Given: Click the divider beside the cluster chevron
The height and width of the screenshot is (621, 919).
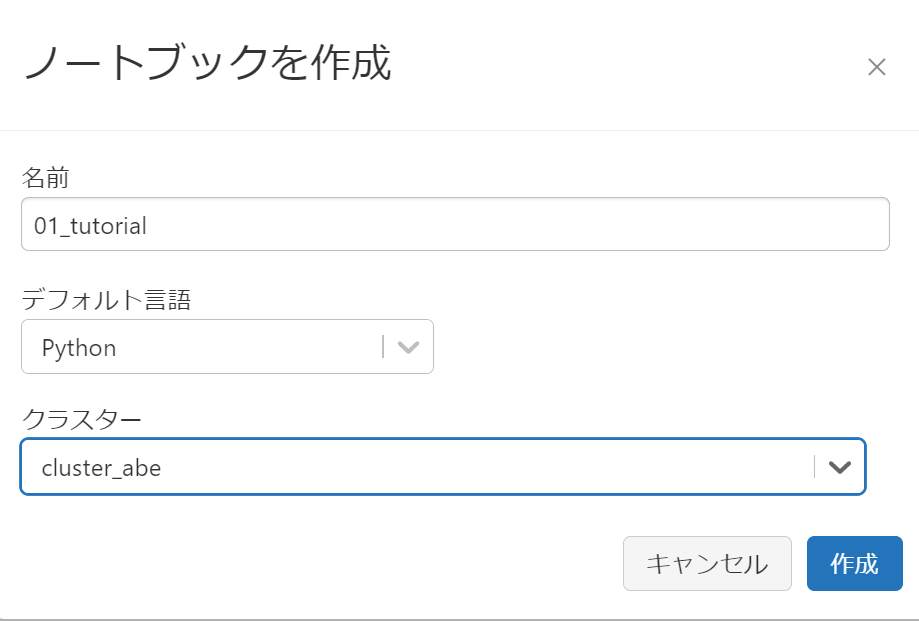Looking at the screenshot, I should (815, 467).
